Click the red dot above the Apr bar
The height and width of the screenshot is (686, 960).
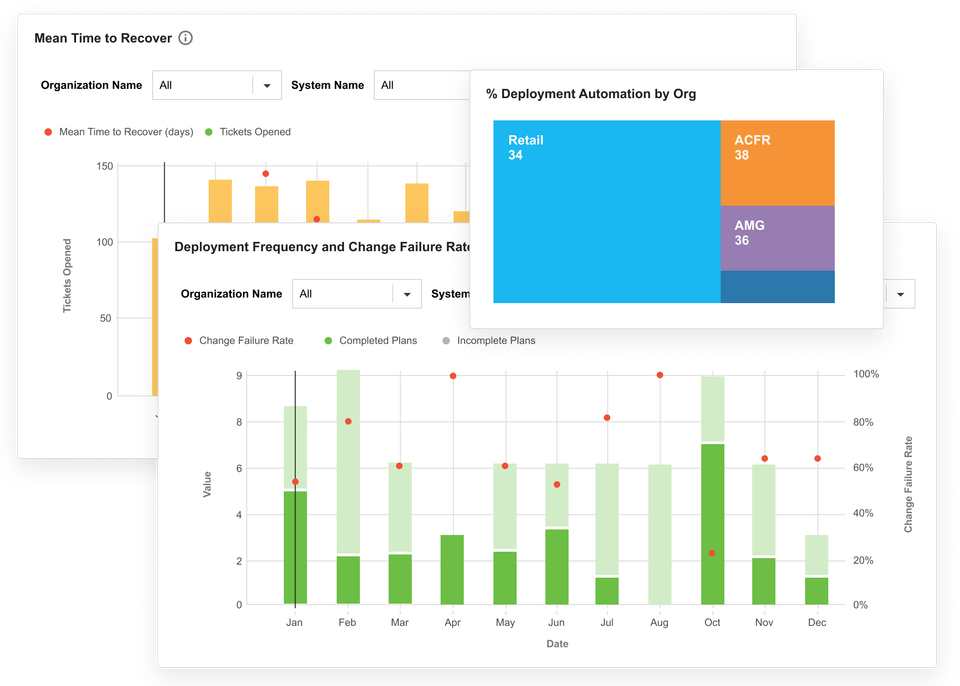coord(452,376)
